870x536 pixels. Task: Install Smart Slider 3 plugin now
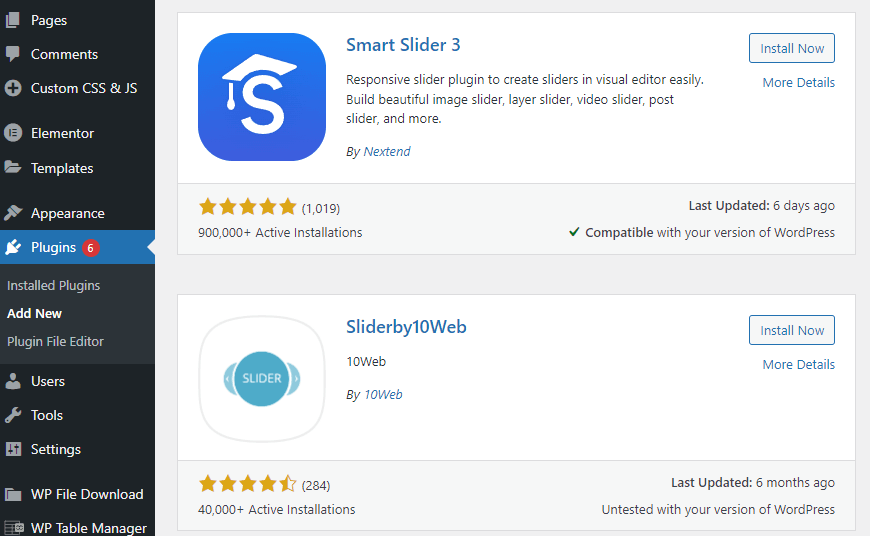(x=792, y=48)
